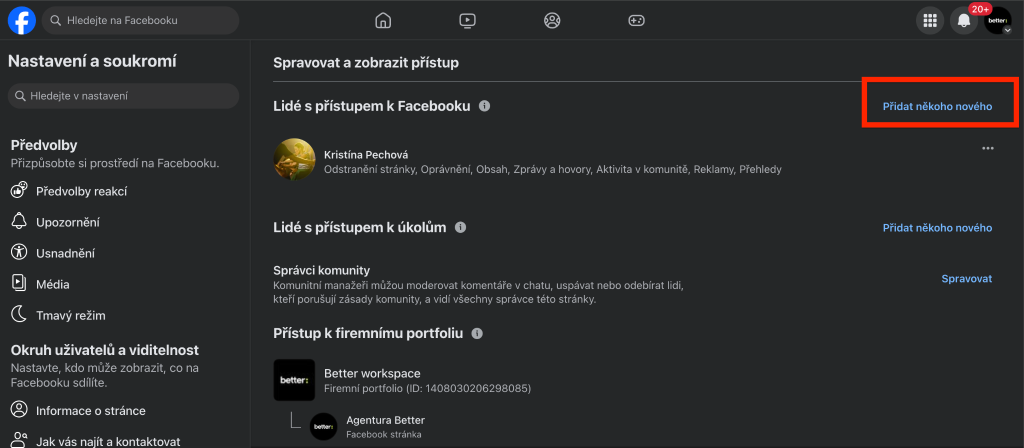Open Kristína Pechová's profile picture
Image resolution: width=1024 pixels, height=448 pixels.
pyautogui.click(x=295, y=159)
